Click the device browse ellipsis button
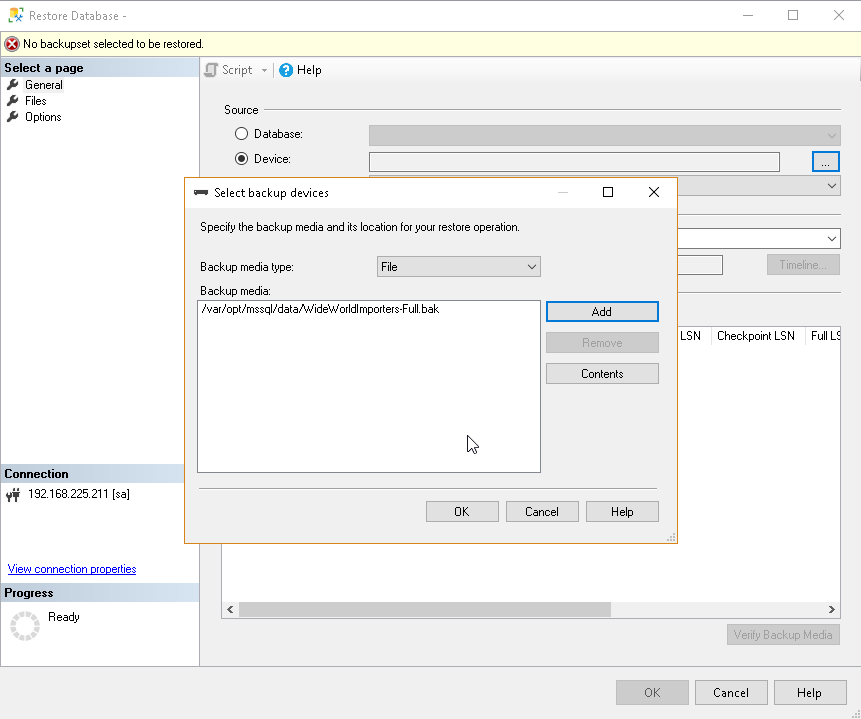This screenshot has height=719, width=861. click(826, 162)
